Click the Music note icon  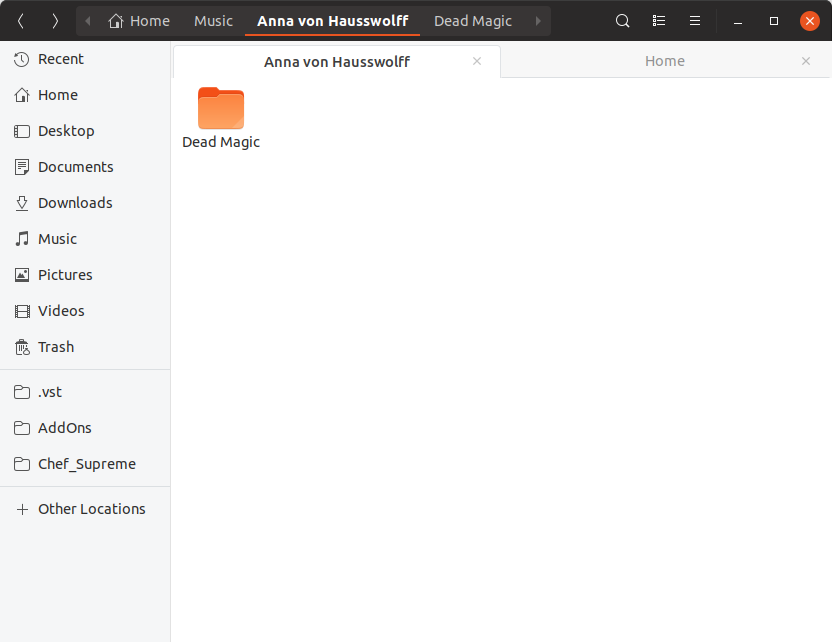tap(22, 239)
